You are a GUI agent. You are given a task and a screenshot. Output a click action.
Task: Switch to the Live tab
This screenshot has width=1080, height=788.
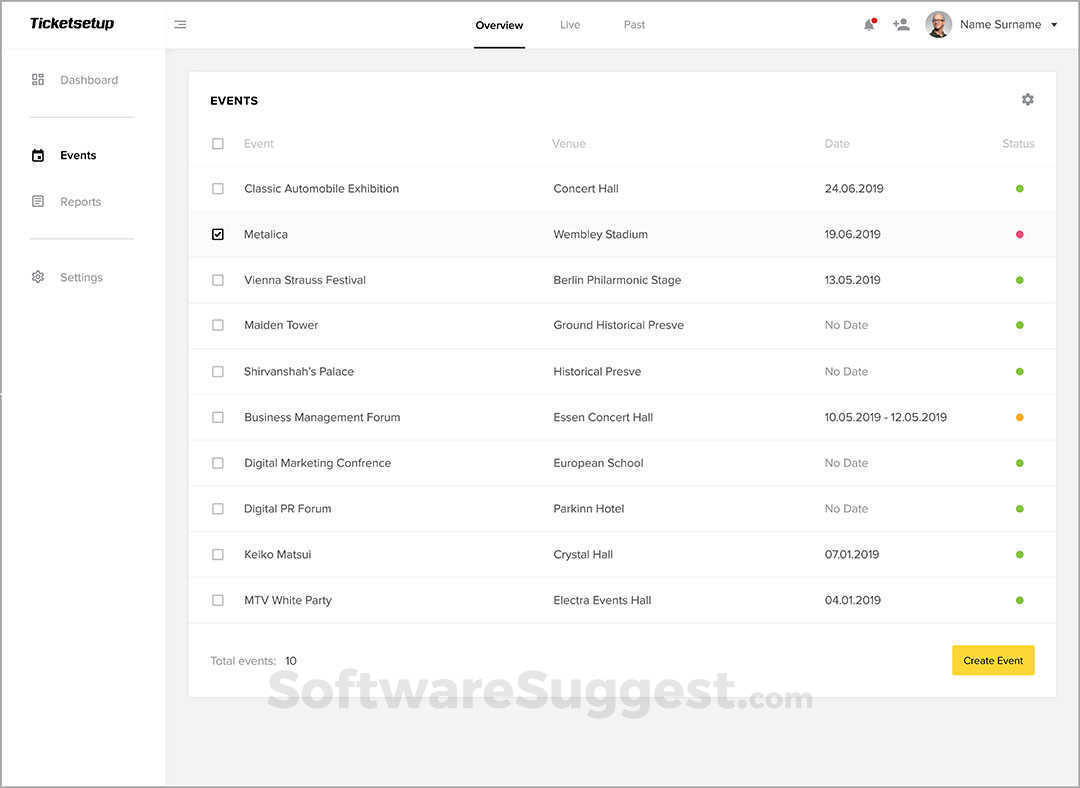(x=570, y=25)
